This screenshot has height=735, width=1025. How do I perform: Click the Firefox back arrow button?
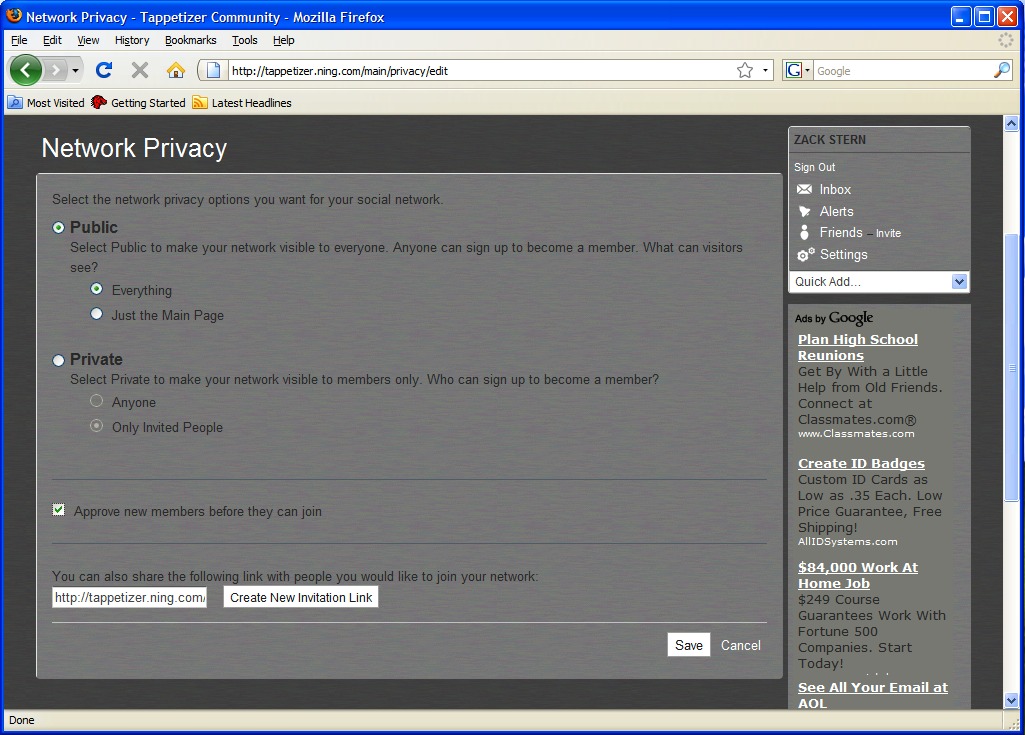(x=26, y=70)
